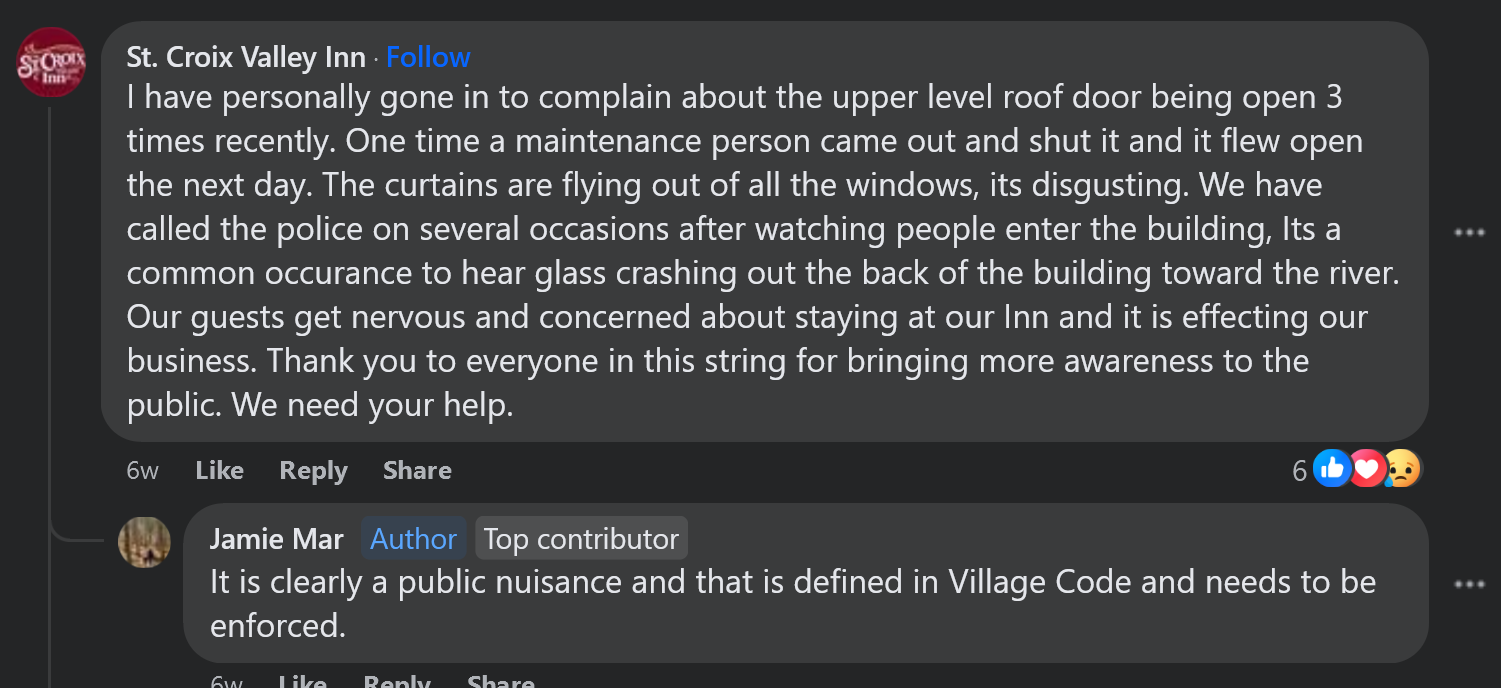Open Jamie Mar's profile picture
The width and height of the screenshot is (1501, 688).
click(144, 542)
